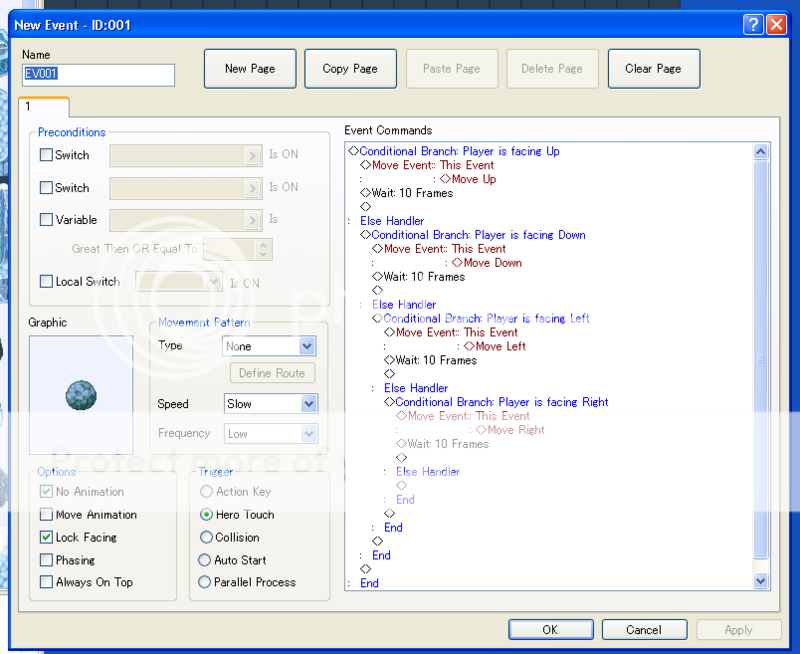Select Auto Start trigger option
This screenshot has width=800, height=654.
[x=206, y=560]
